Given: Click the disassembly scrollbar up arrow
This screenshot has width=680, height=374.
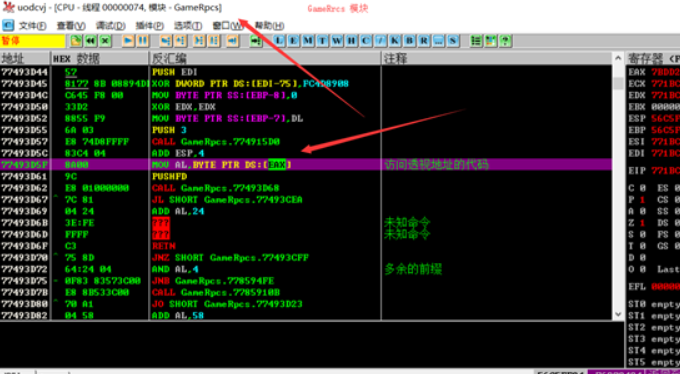Looking at the screenshot, I should (x=618, y=59).
